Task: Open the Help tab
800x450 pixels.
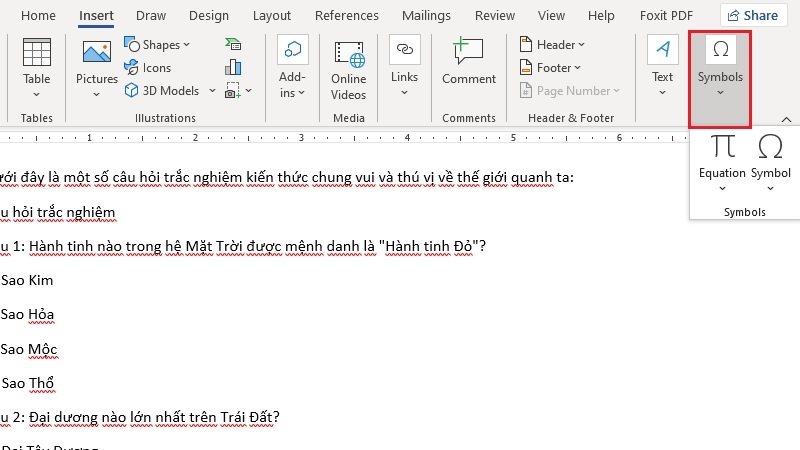Action: pyautogui.click(x=601, y=16)
